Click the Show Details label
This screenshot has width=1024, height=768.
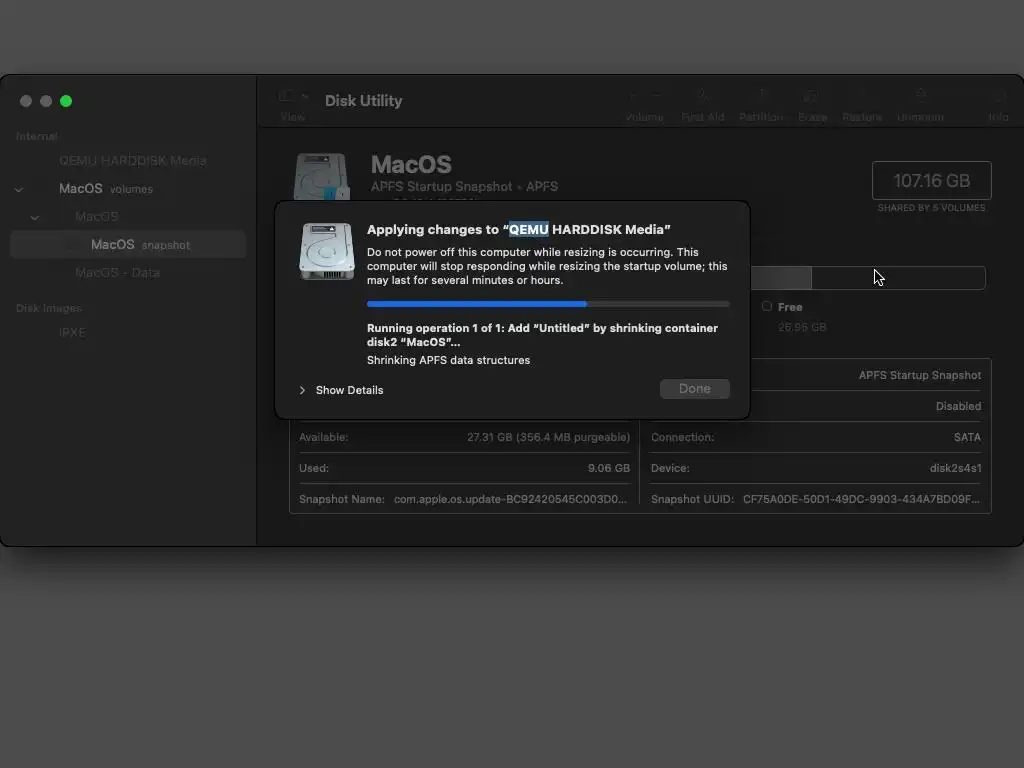[349, 390]
